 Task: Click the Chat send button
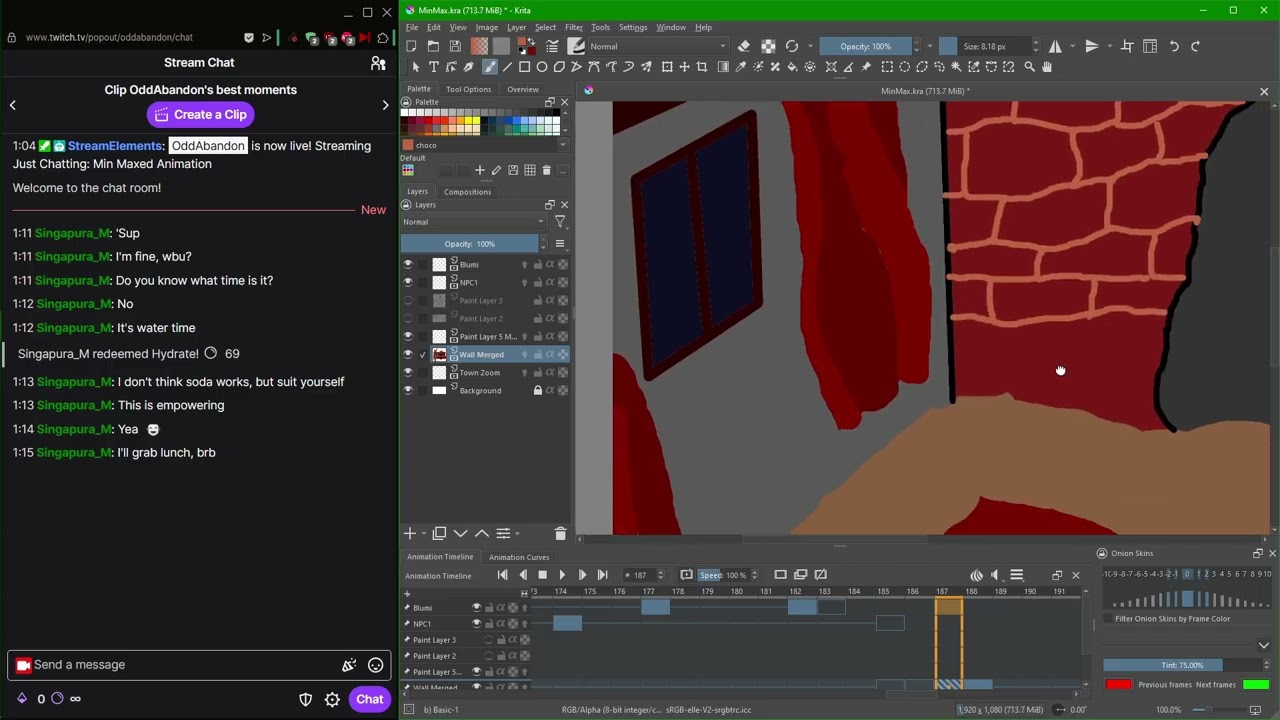(369, 700)
